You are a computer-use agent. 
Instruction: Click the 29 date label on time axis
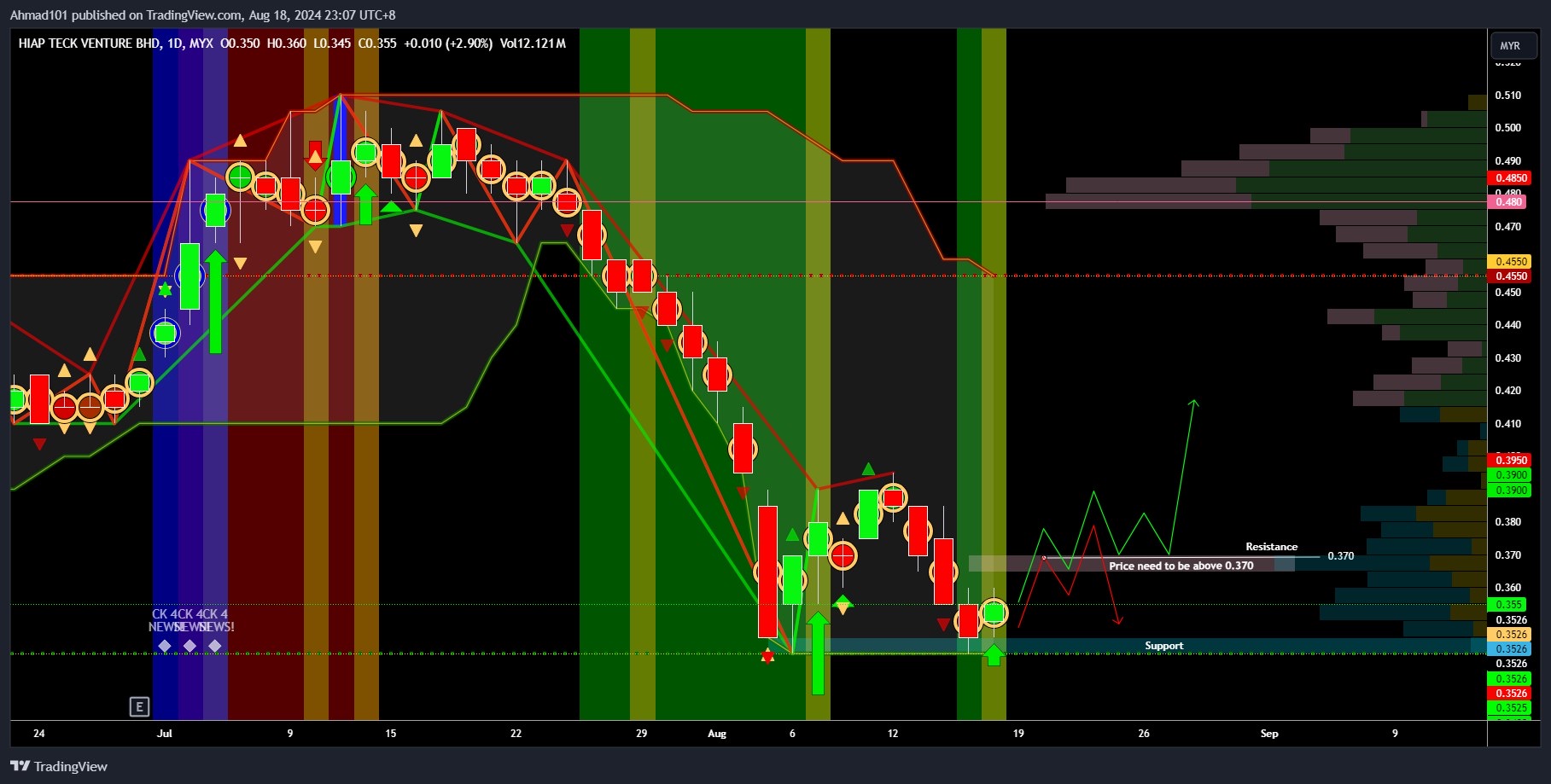tap(641, 734)
